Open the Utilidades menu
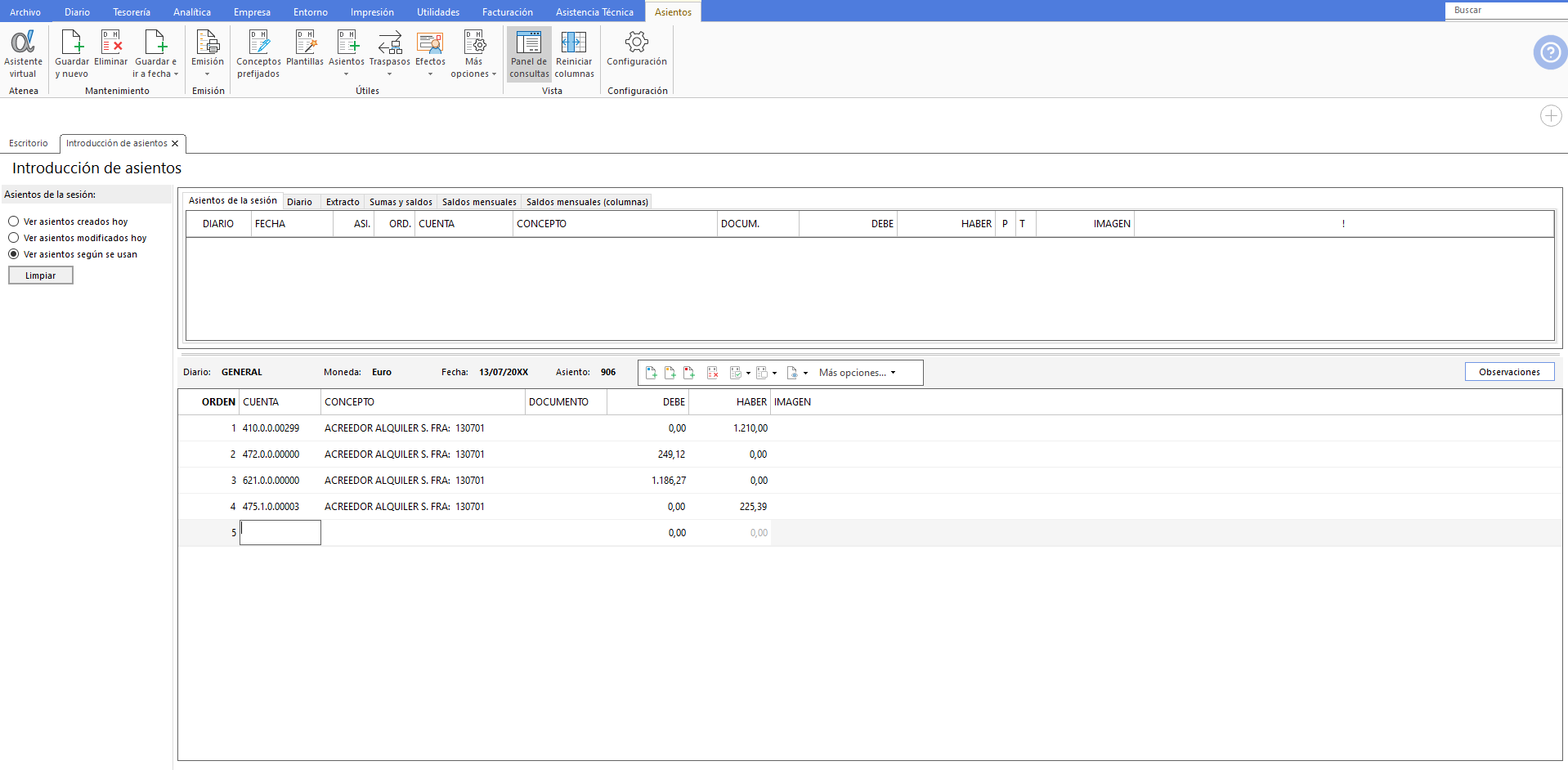Viewport: 1568px width, 770px height. click(x=438, y=12)
